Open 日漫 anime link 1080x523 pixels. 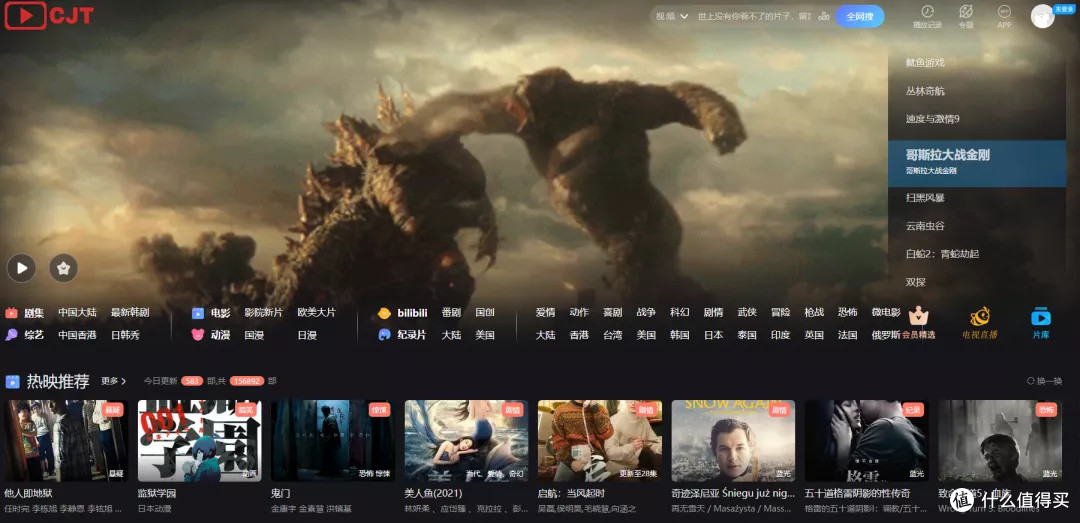(307, 335)
